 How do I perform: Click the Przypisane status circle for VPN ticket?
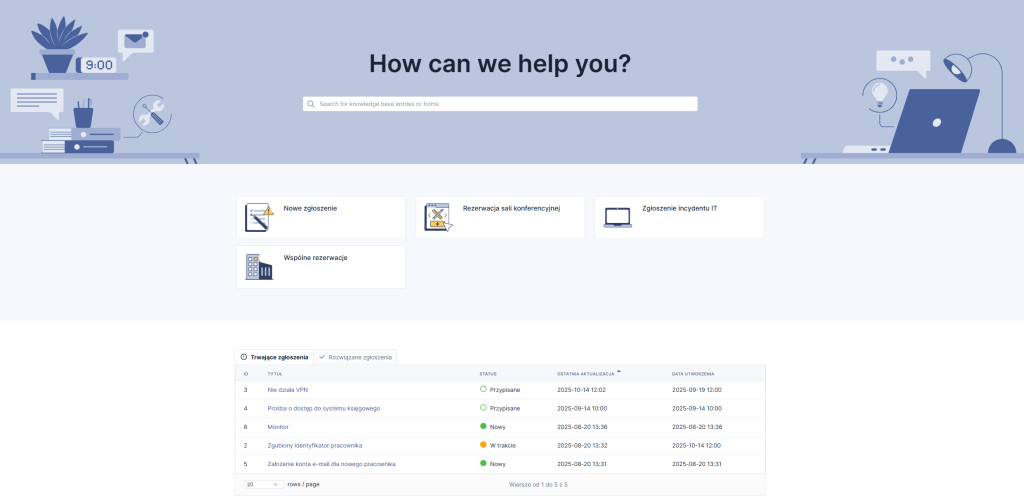click(483, 389)
